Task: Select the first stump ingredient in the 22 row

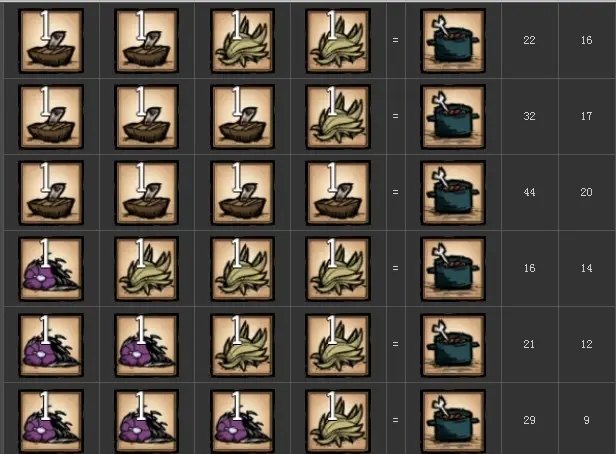Action: (x=51, y=40)
